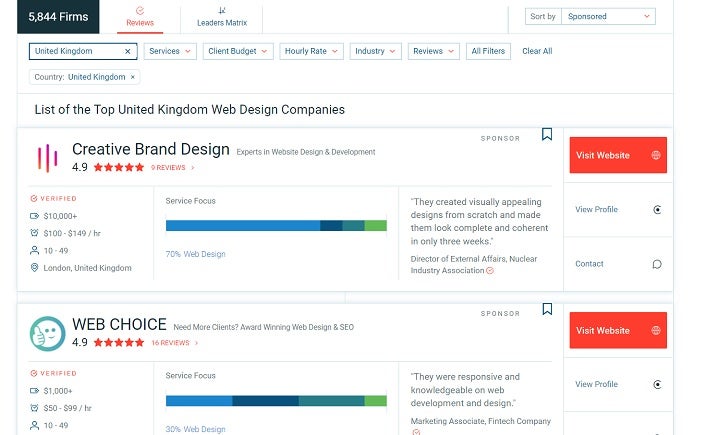The image size is (706, 435).
Task: Open the Sort by Sponsored dropdown
Action: 608,17
